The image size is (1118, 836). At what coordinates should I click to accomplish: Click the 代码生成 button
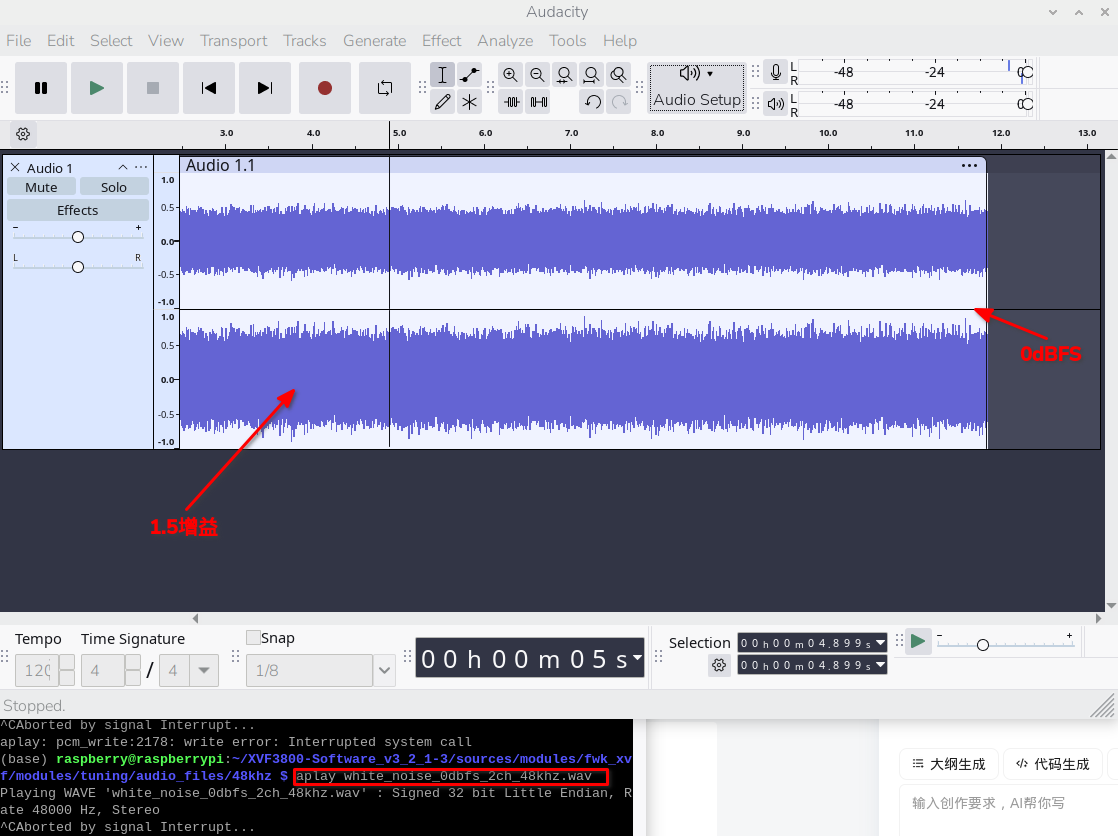click(x=1053, y=764)
